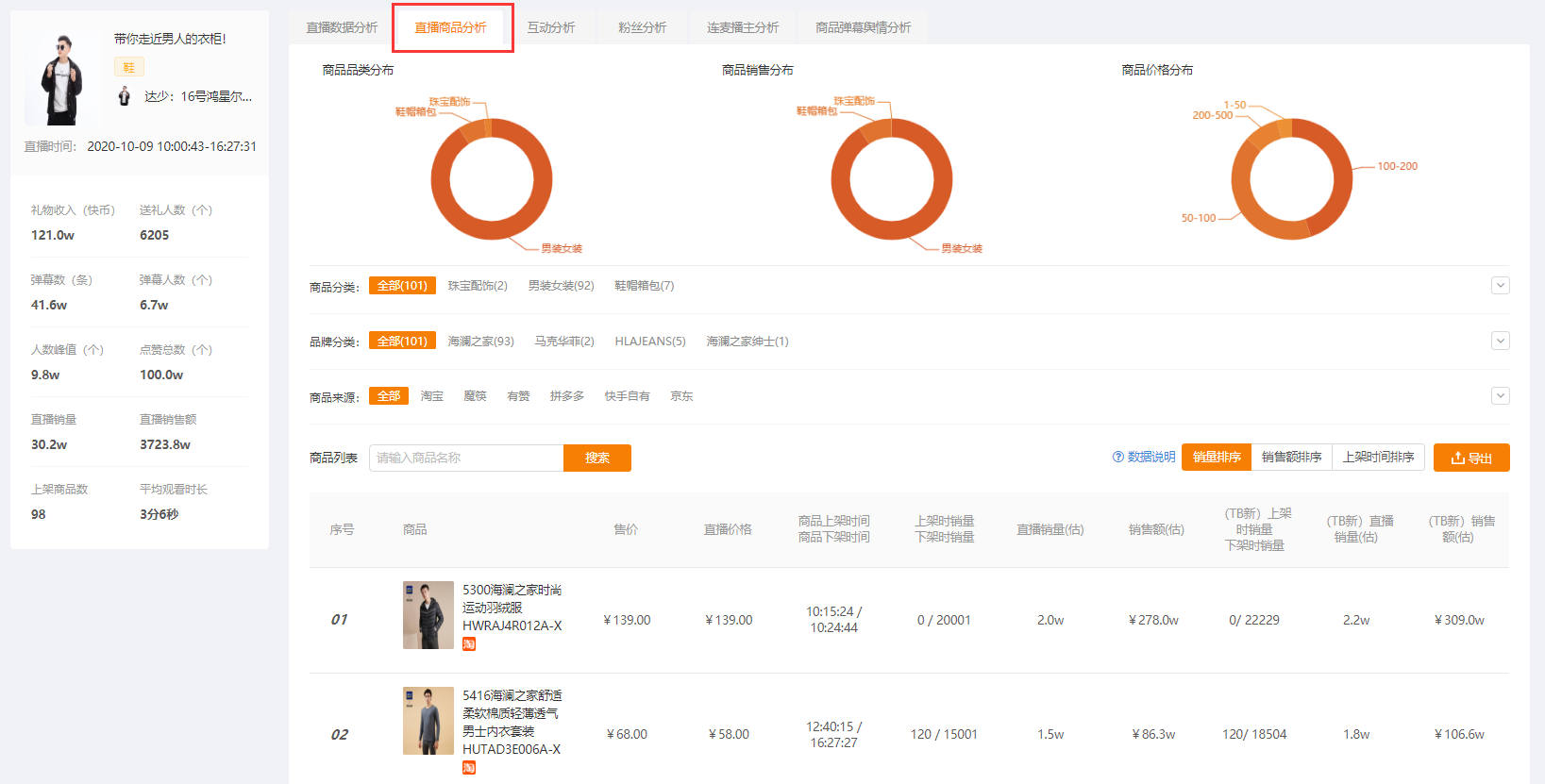1545x784 pixels.
Task: Click the 200-500 legend label
Action: [1212, 115]
